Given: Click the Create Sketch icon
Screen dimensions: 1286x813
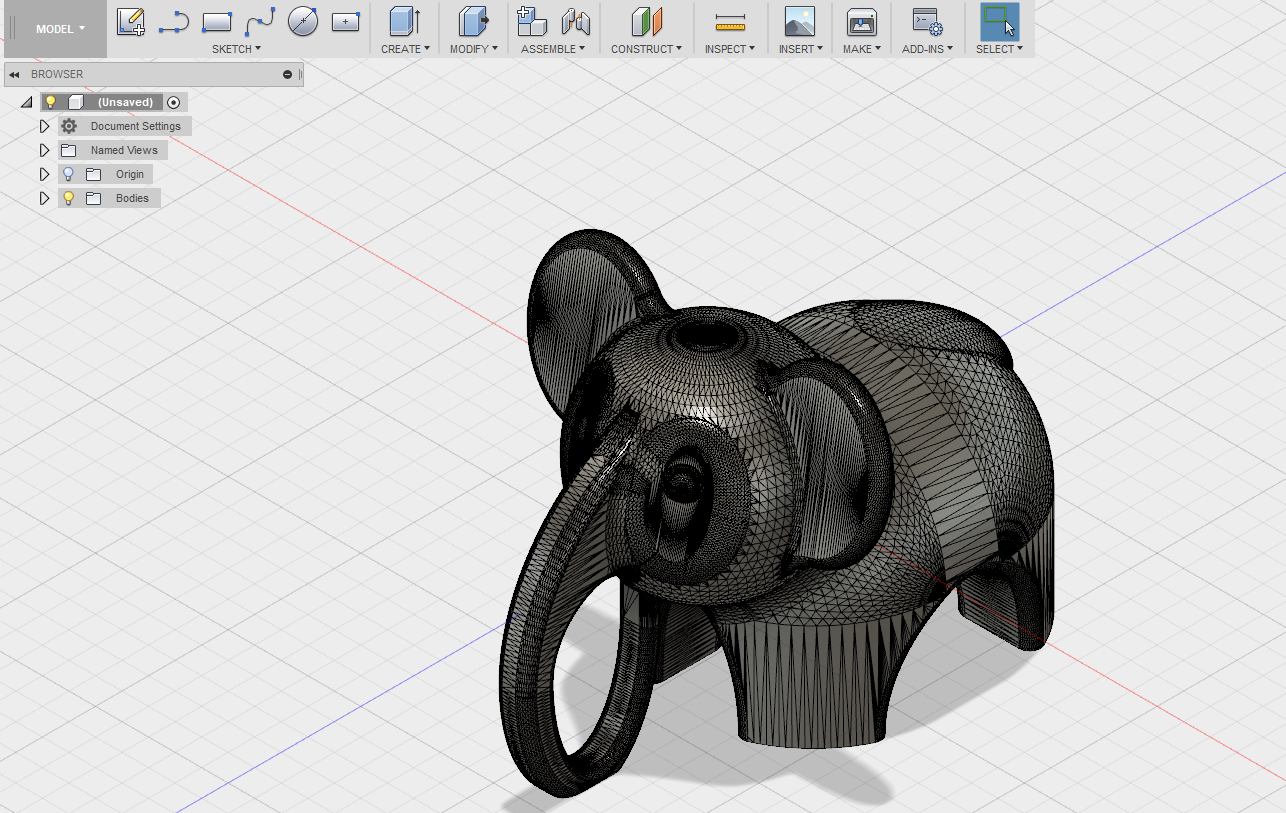Looking at the screenshot, I should (131, 21).
